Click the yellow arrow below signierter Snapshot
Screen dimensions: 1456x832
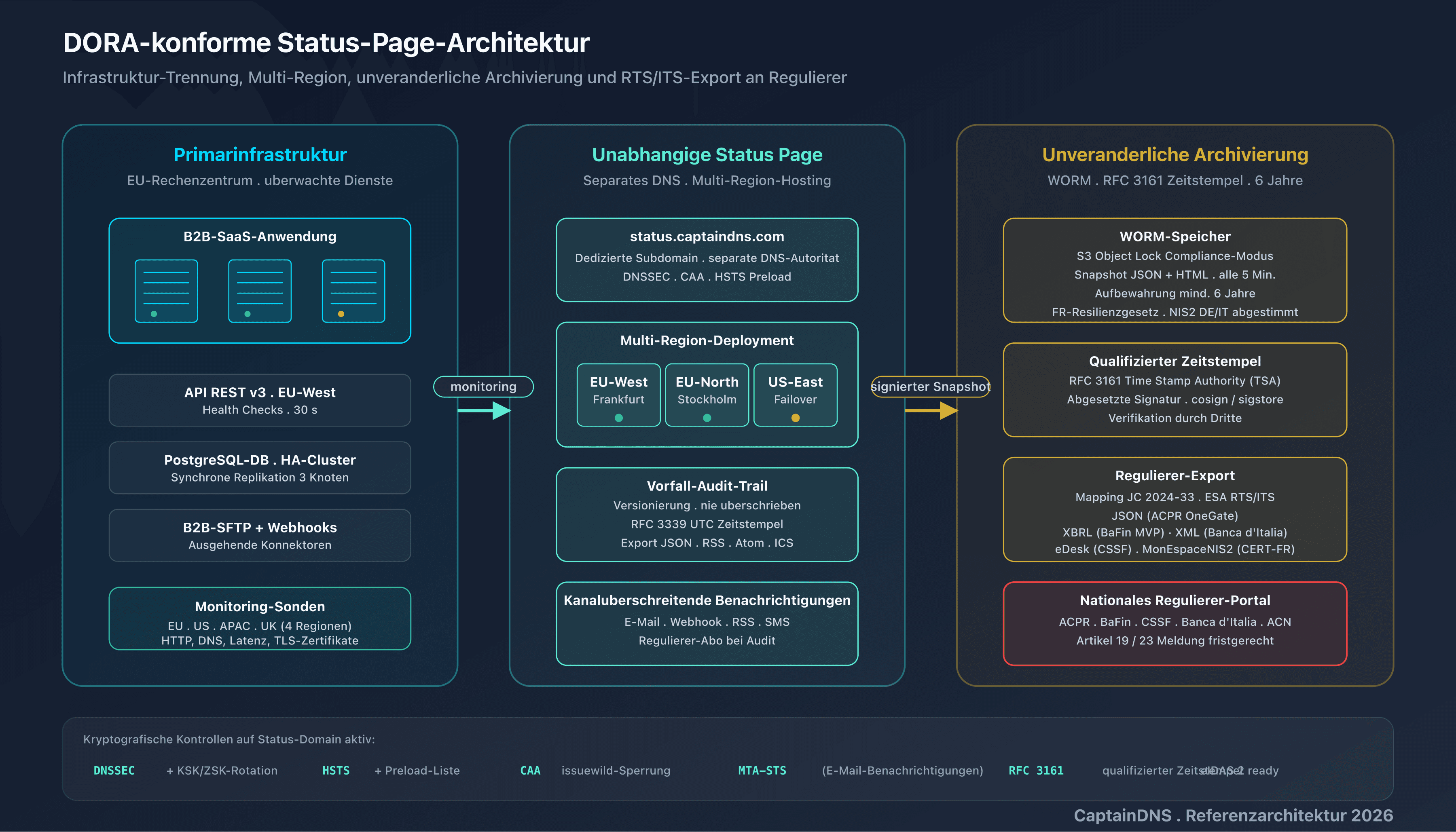pyautogui.click(x=931, y=410)
